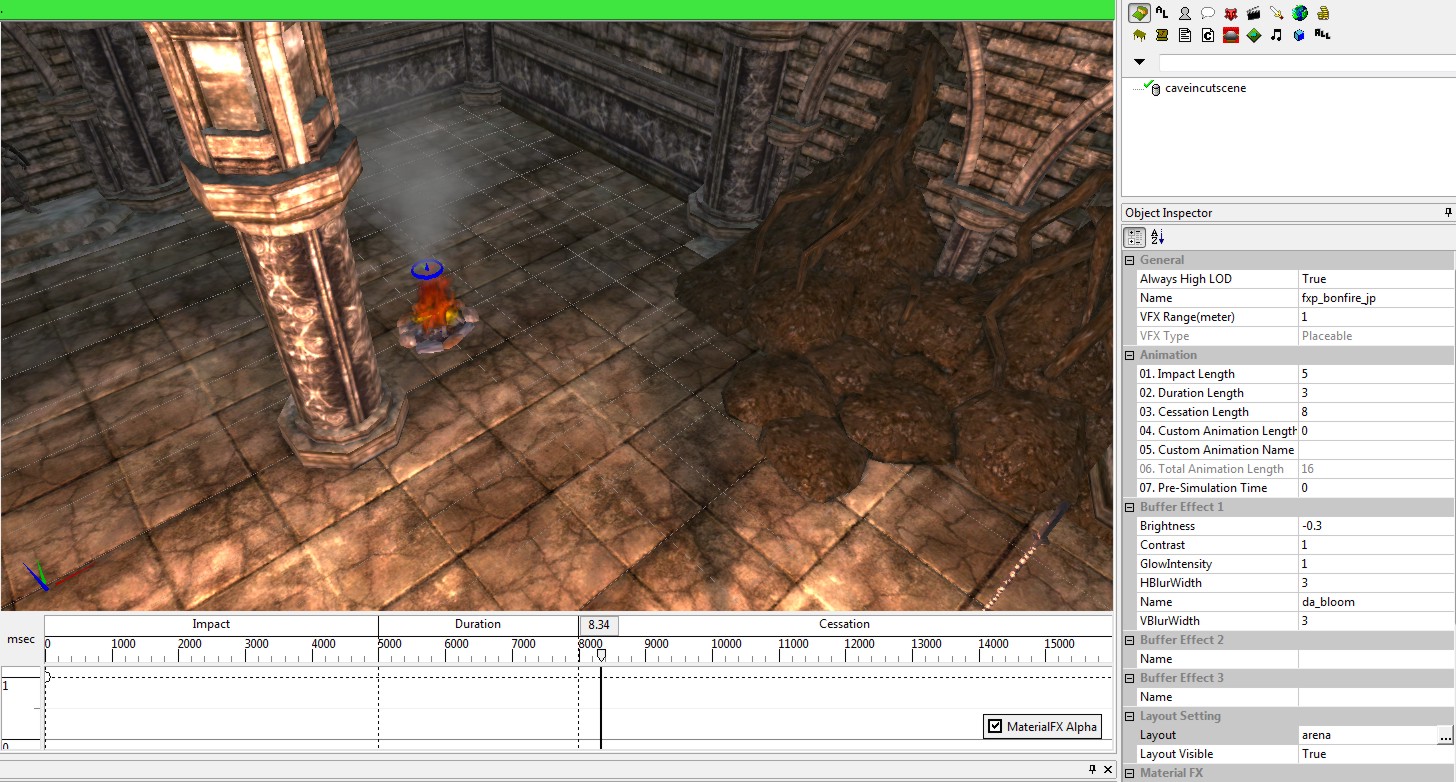Select the speech bubble conversation icon
Image resolution: width=1456 pixels, height=782 pixels.
[x=1207, y=13]
